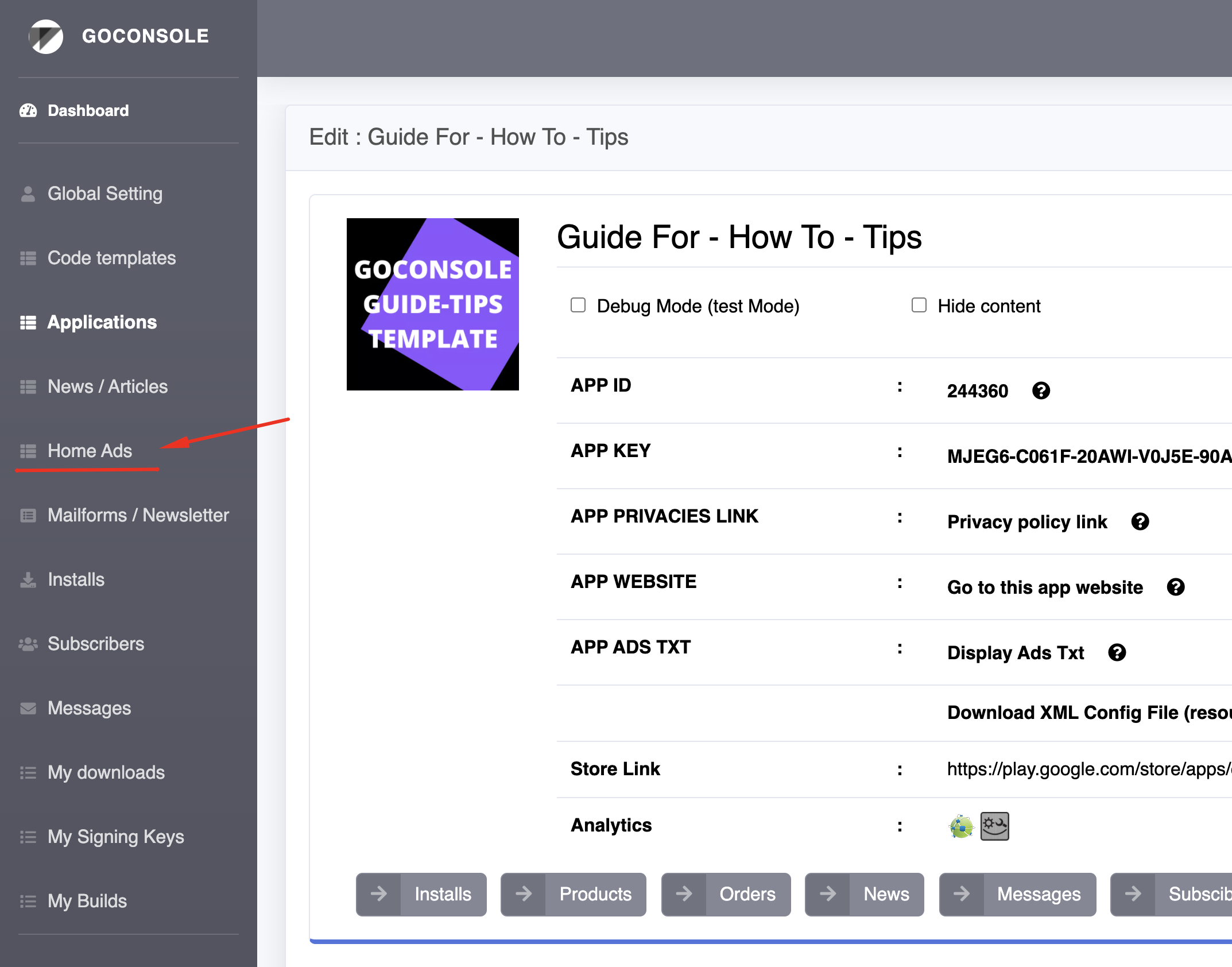The height and width of the screenshot is (967, 1232).
Task: Enable the Debug Mode (test Mode) checkbox
Action: [x=578, y=305]
